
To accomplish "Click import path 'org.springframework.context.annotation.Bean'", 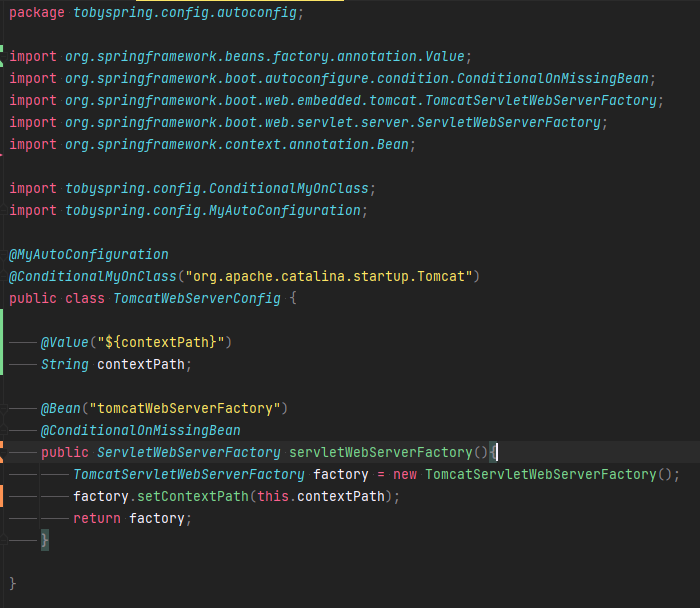I will (x=237, y=144).
